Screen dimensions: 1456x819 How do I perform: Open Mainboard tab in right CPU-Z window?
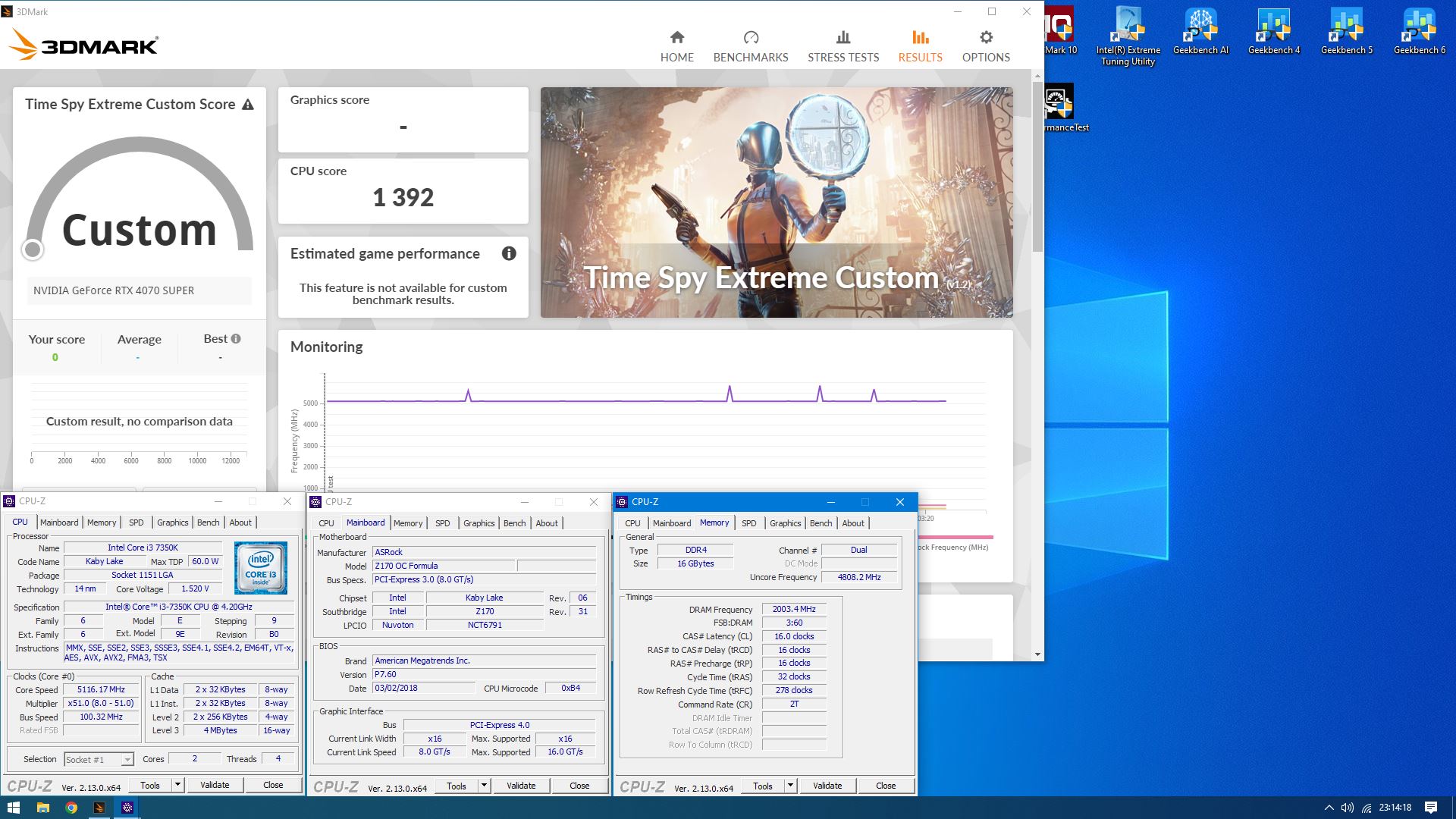coord(672,523)
